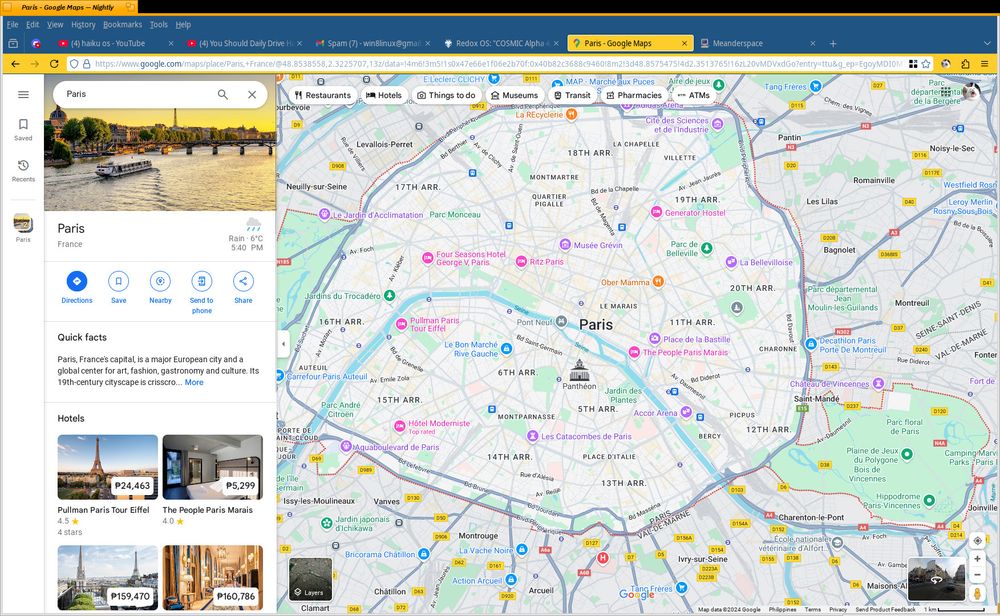Select the Things to do chip

(x=446, y=95)
